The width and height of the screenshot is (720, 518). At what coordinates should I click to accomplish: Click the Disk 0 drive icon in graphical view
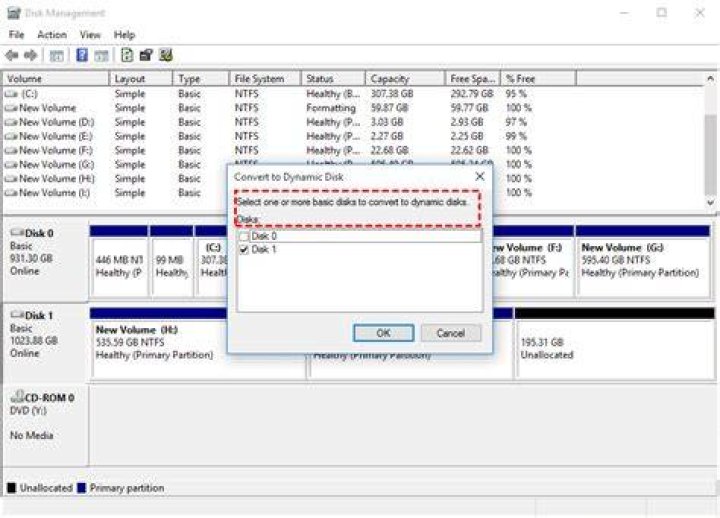(x=17, y=233)
